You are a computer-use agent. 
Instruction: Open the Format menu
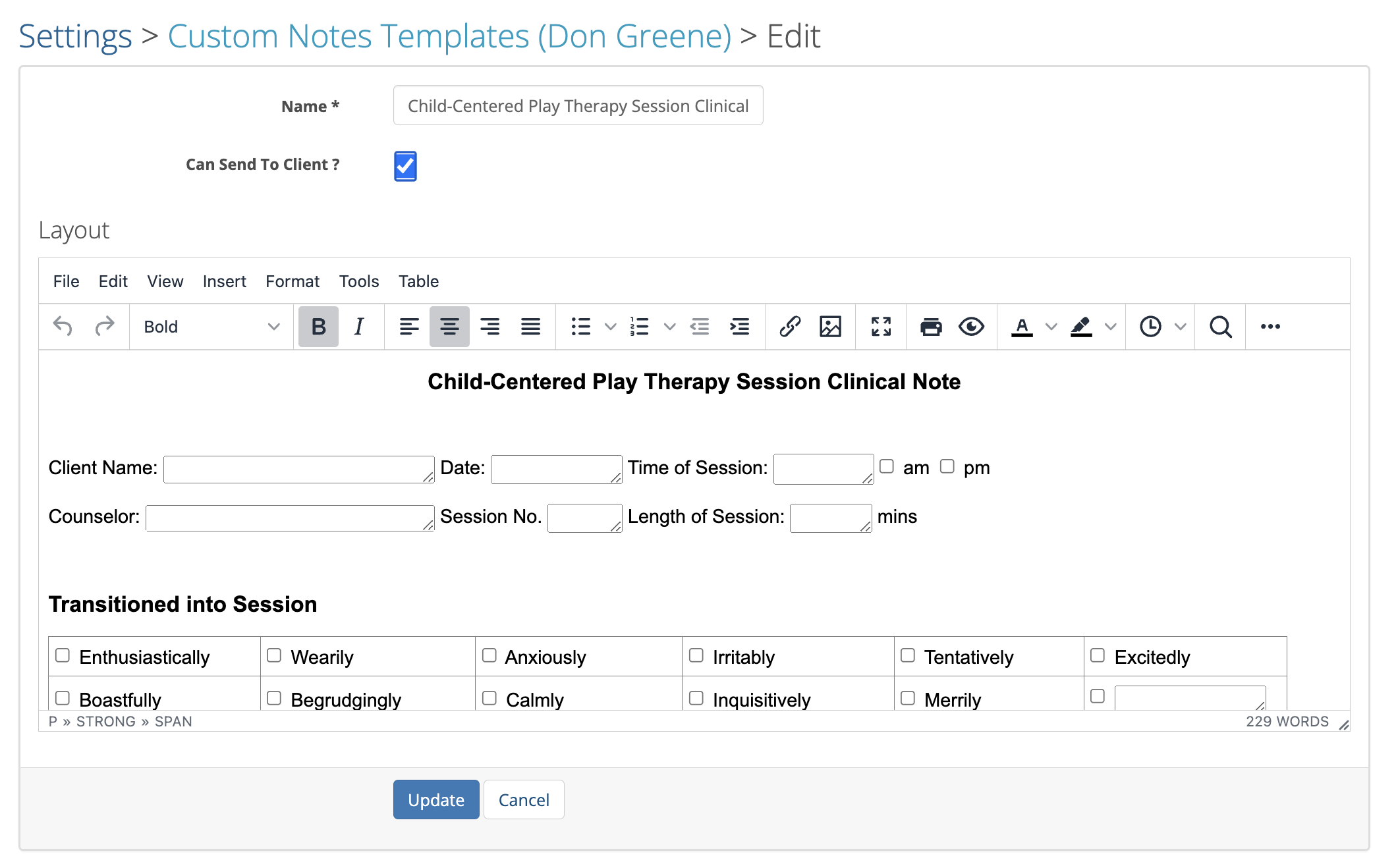point(293,281)
